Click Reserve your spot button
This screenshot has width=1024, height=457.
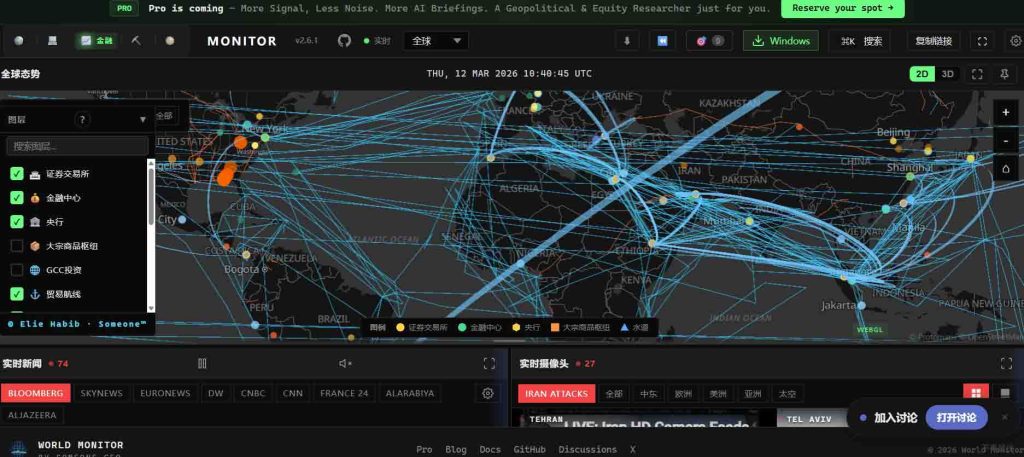842,9
